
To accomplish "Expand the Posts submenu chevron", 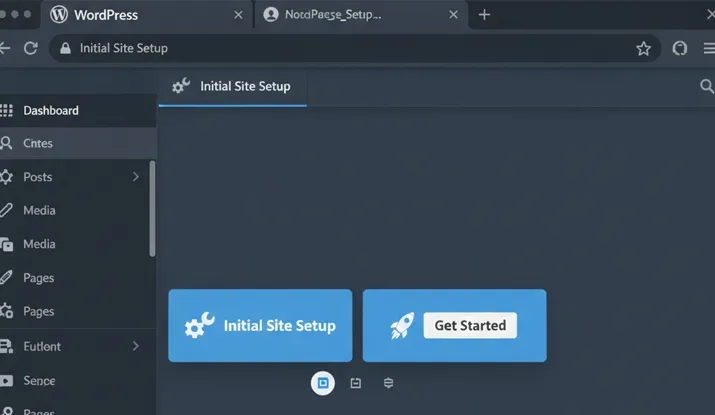I will point(136,177).
